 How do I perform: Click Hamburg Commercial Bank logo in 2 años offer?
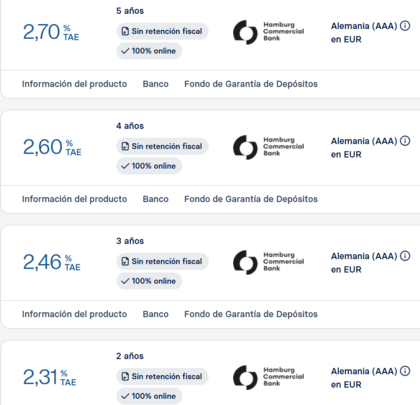coord(269,377)
